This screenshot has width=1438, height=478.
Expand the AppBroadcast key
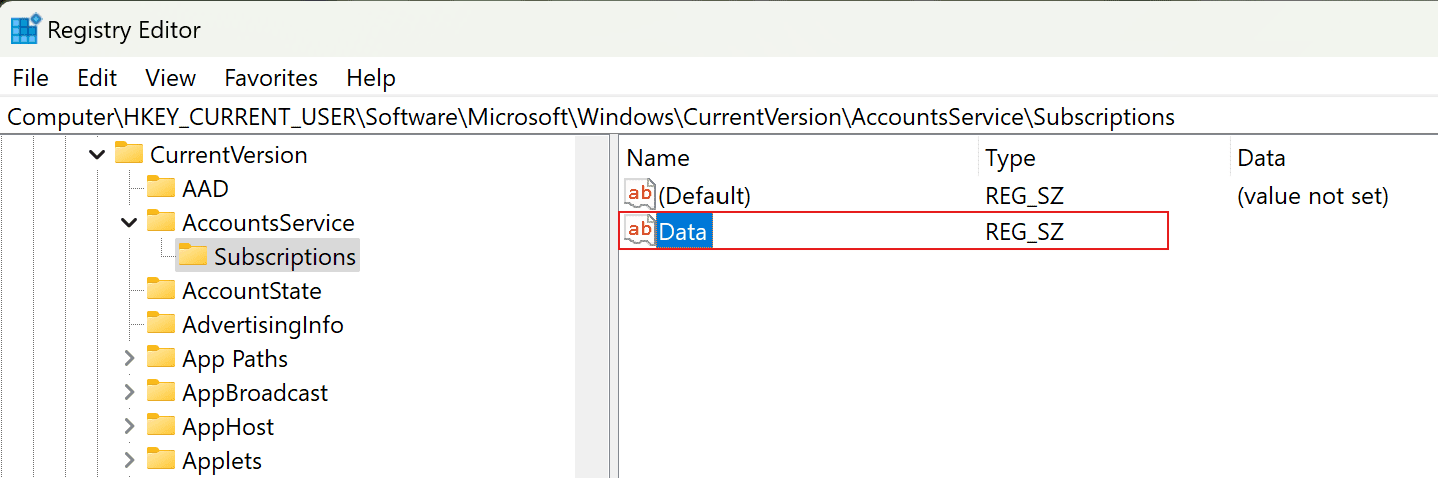coord(129,393)
